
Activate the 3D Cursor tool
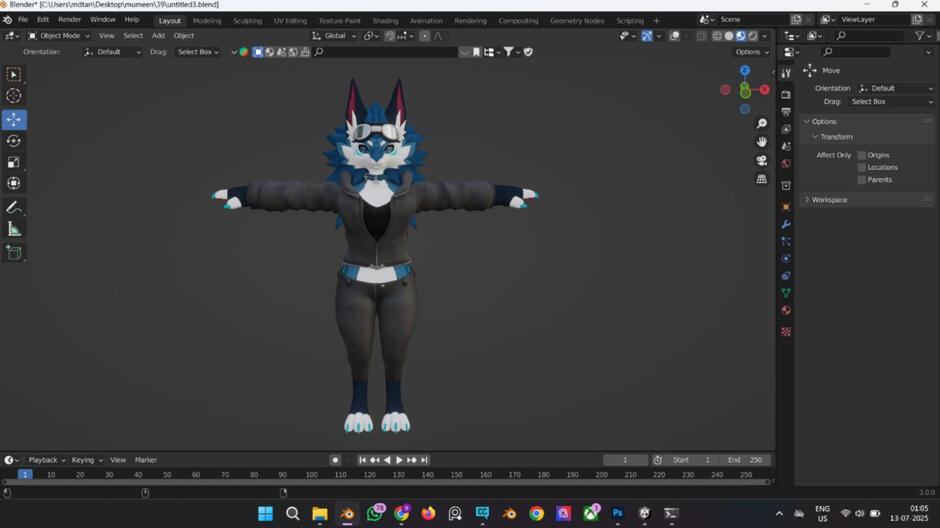tap(13, 96)
